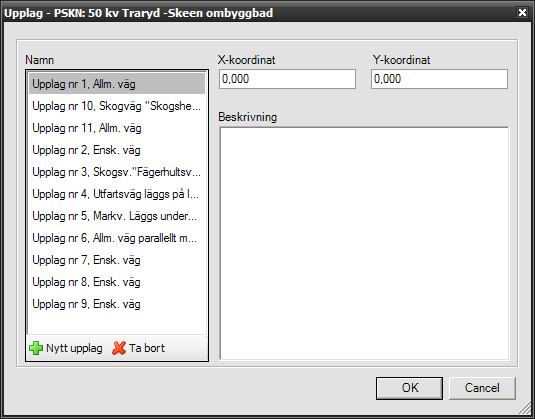Select Upplag nr 2, Ensk. väg

click(x=117, y=150)
